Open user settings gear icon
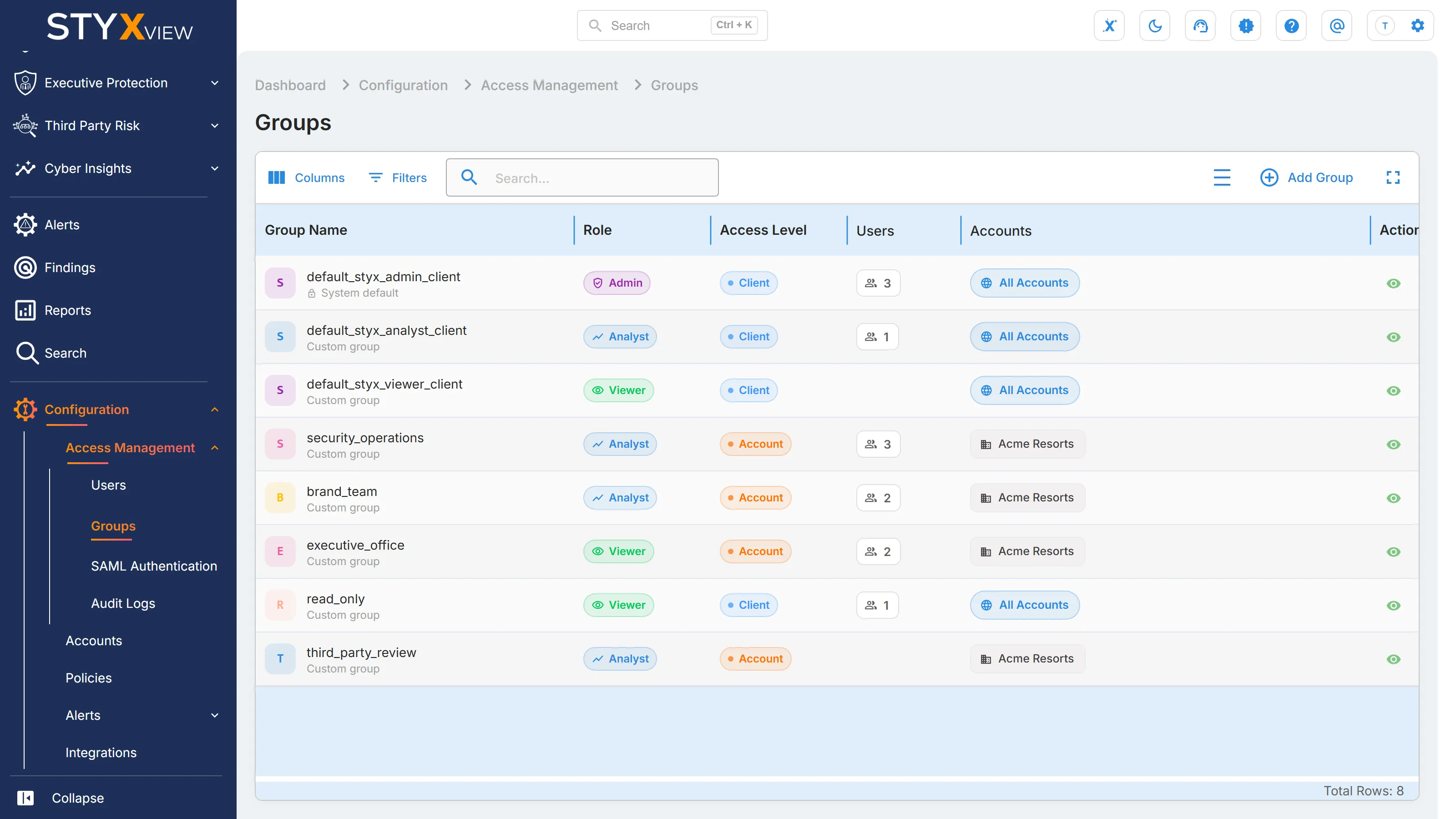 [x=1417, y=25]
